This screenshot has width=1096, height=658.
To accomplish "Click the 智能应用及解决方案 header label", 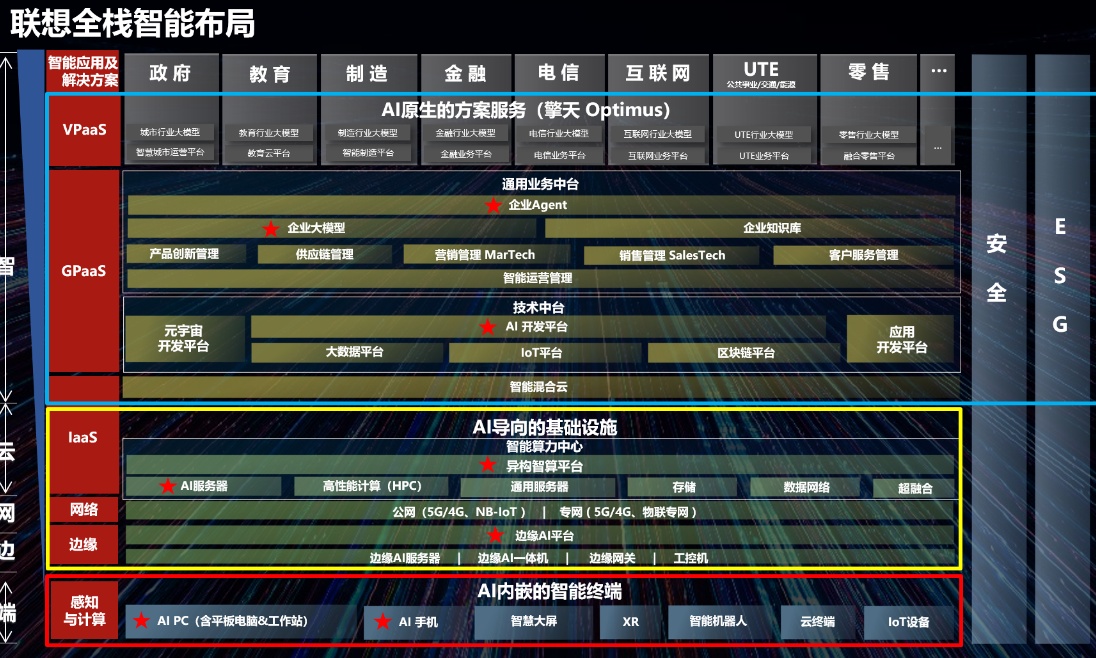I will pyautogui.click(x=83, y=71).
